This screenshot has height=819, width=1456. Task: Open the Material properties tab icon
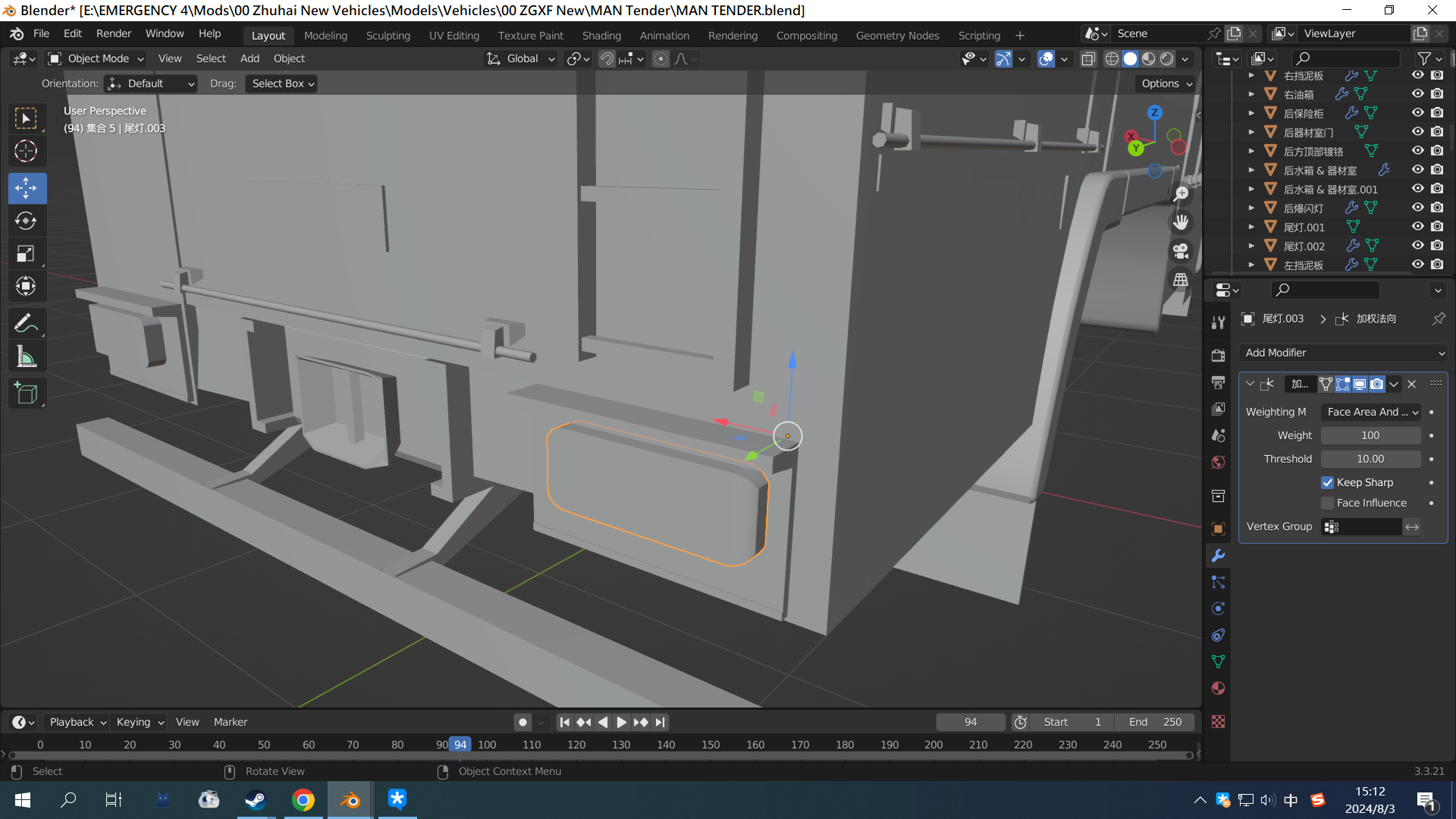pyautogui.click(x=1218, y=689)
